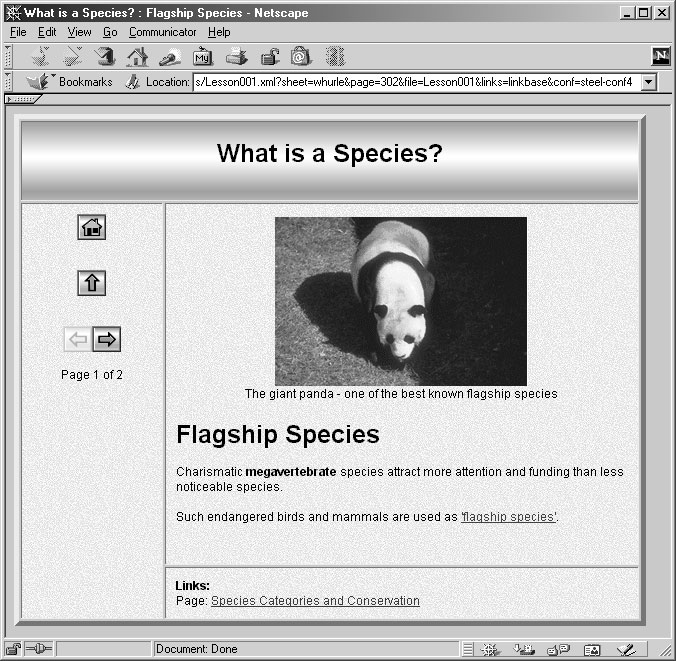
Task: Open the View menu
Action: tap(79, 32)
